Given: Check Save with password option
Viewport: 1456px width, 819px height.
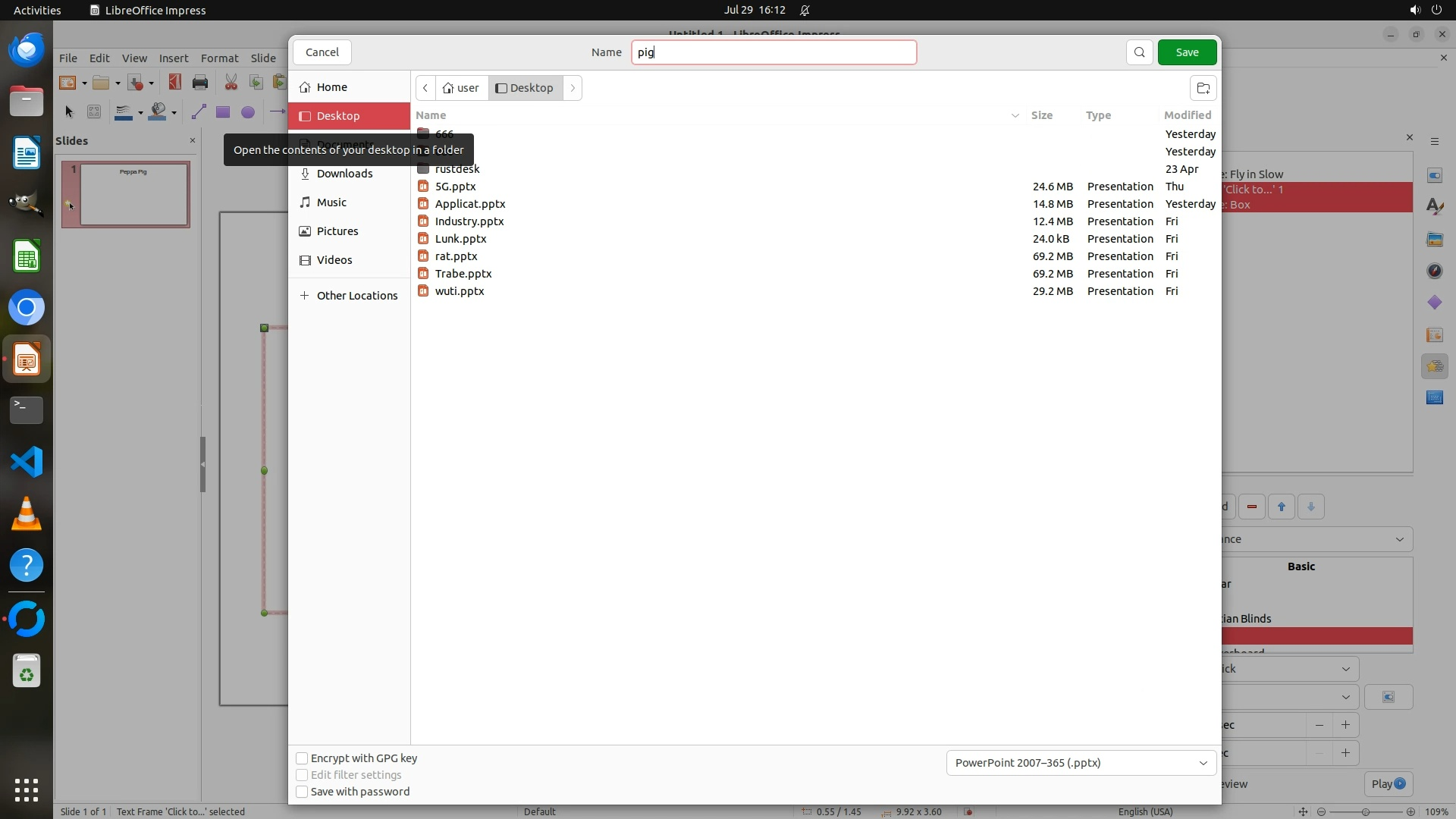Looking at the screenshot, I should (x=302, y=792).
